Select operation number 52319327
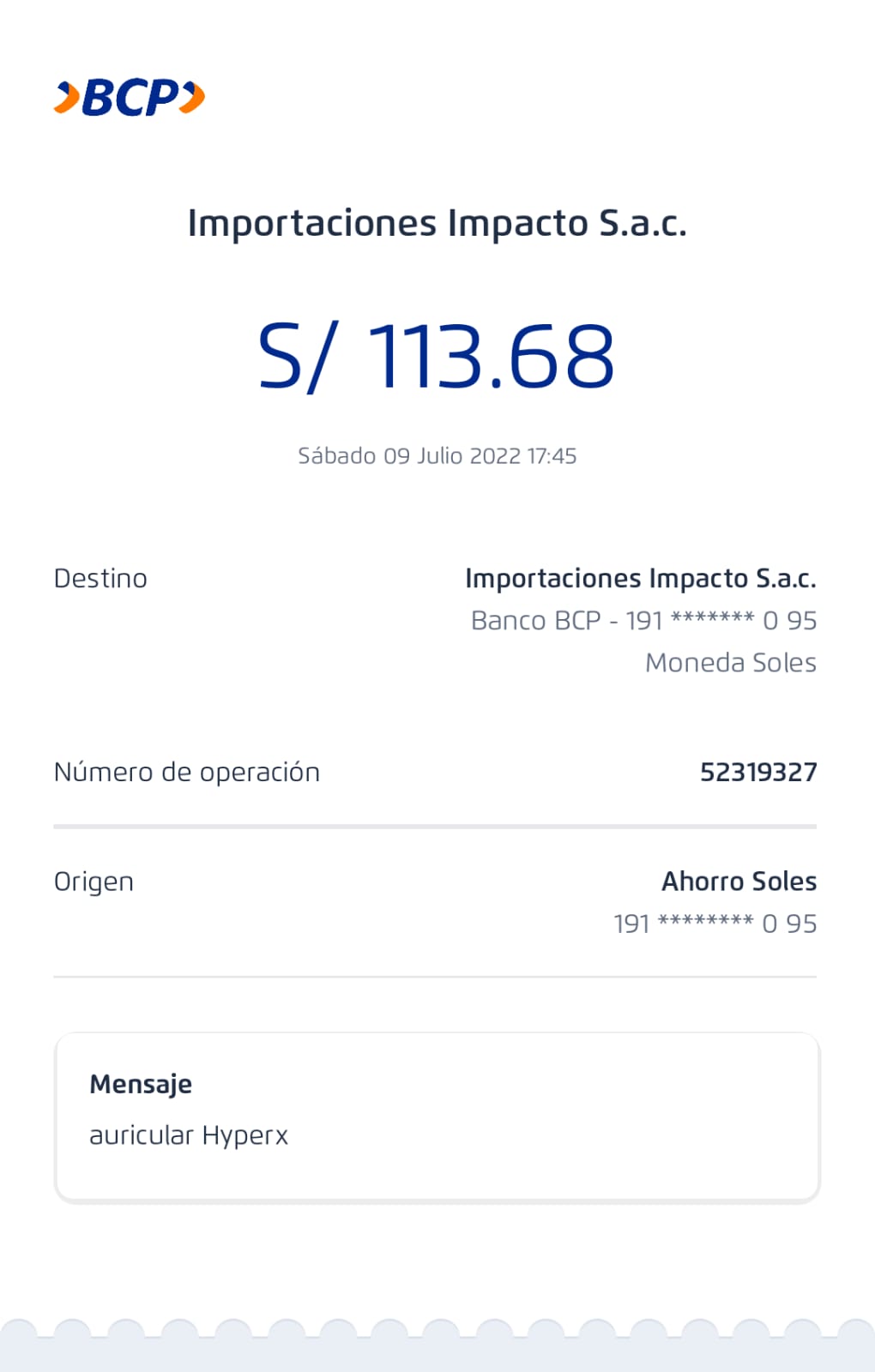 758,773
